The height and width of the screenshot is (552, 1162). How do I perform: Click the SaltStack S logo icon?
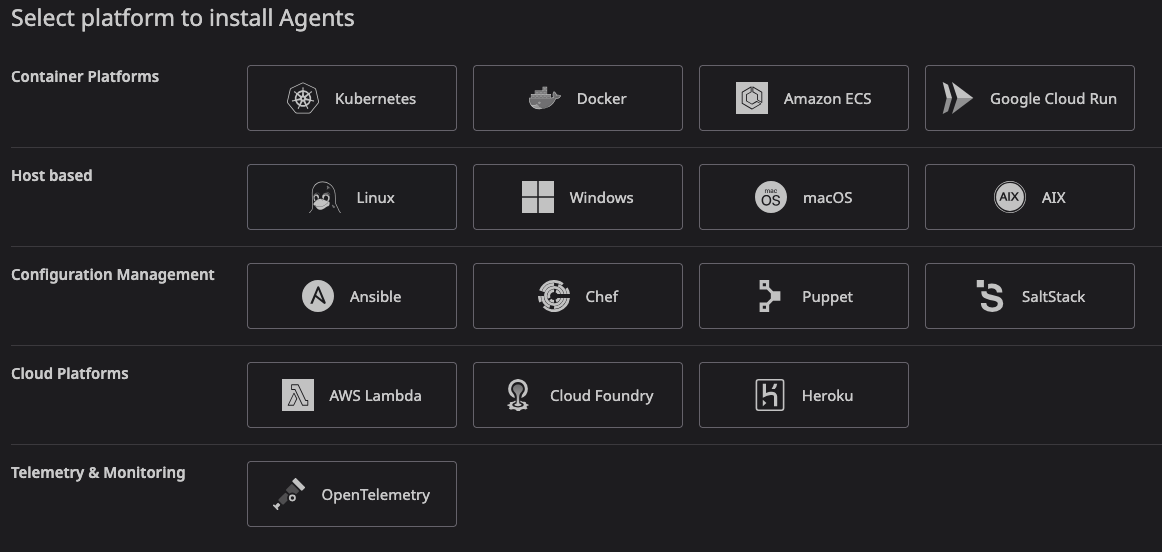click(989, 296)
